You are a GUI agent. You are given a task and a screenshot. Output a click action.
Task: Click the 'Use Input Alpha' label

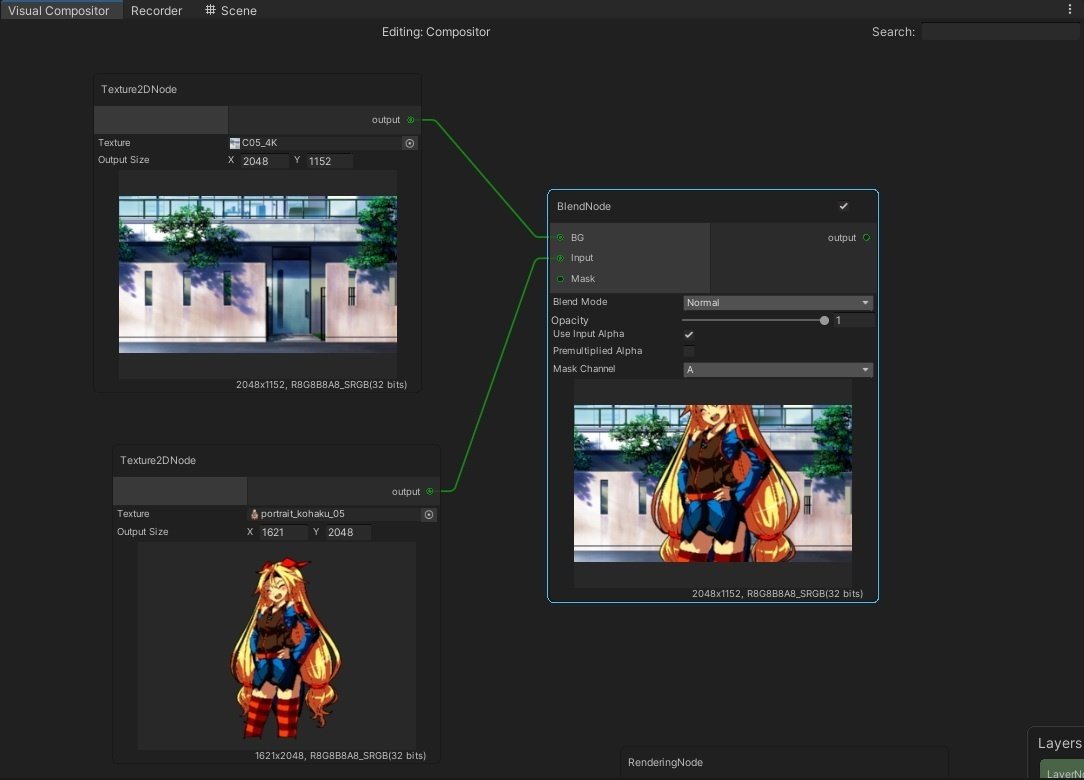click(588, 334)
